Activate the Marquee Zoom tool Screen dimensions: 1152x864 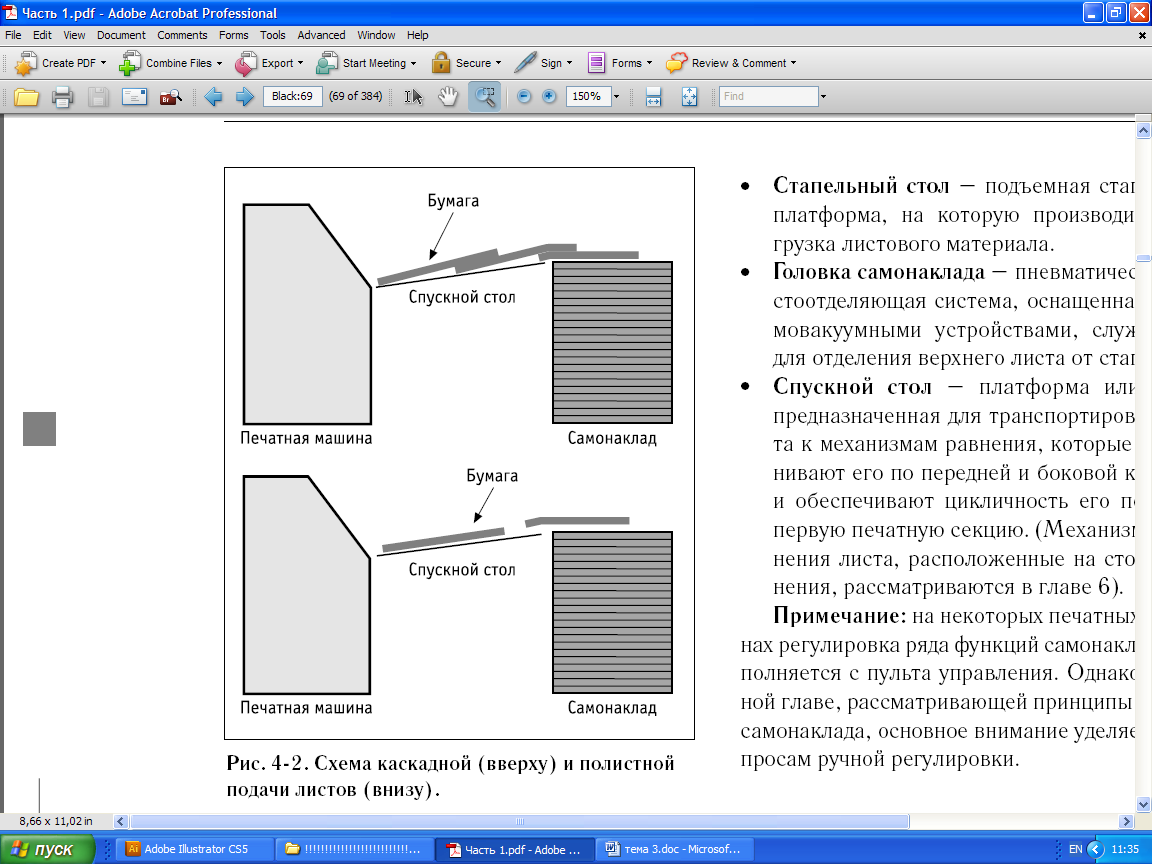coord(485,96)
